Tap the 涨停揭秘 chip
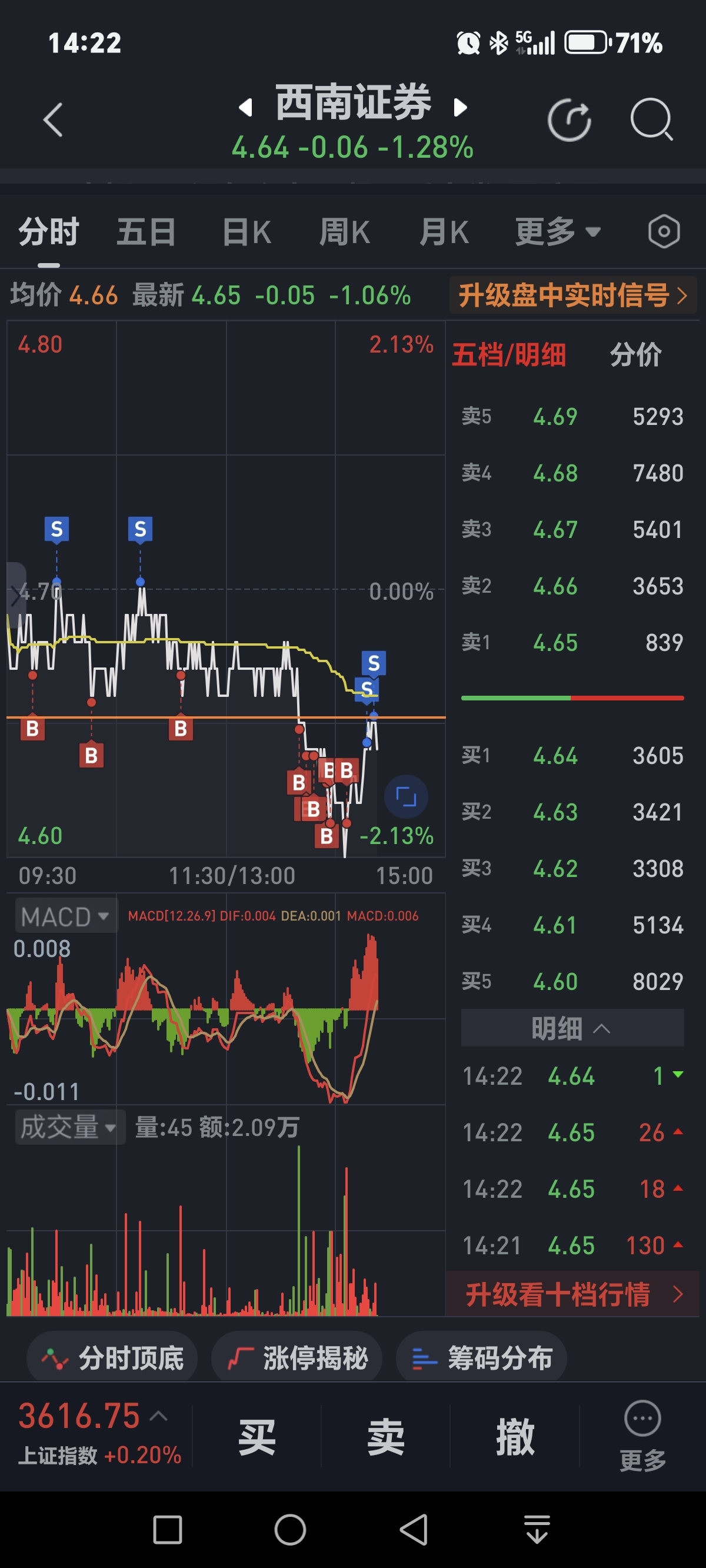Viewport: 706px width, 1568px height. (x=297, y=1358)
